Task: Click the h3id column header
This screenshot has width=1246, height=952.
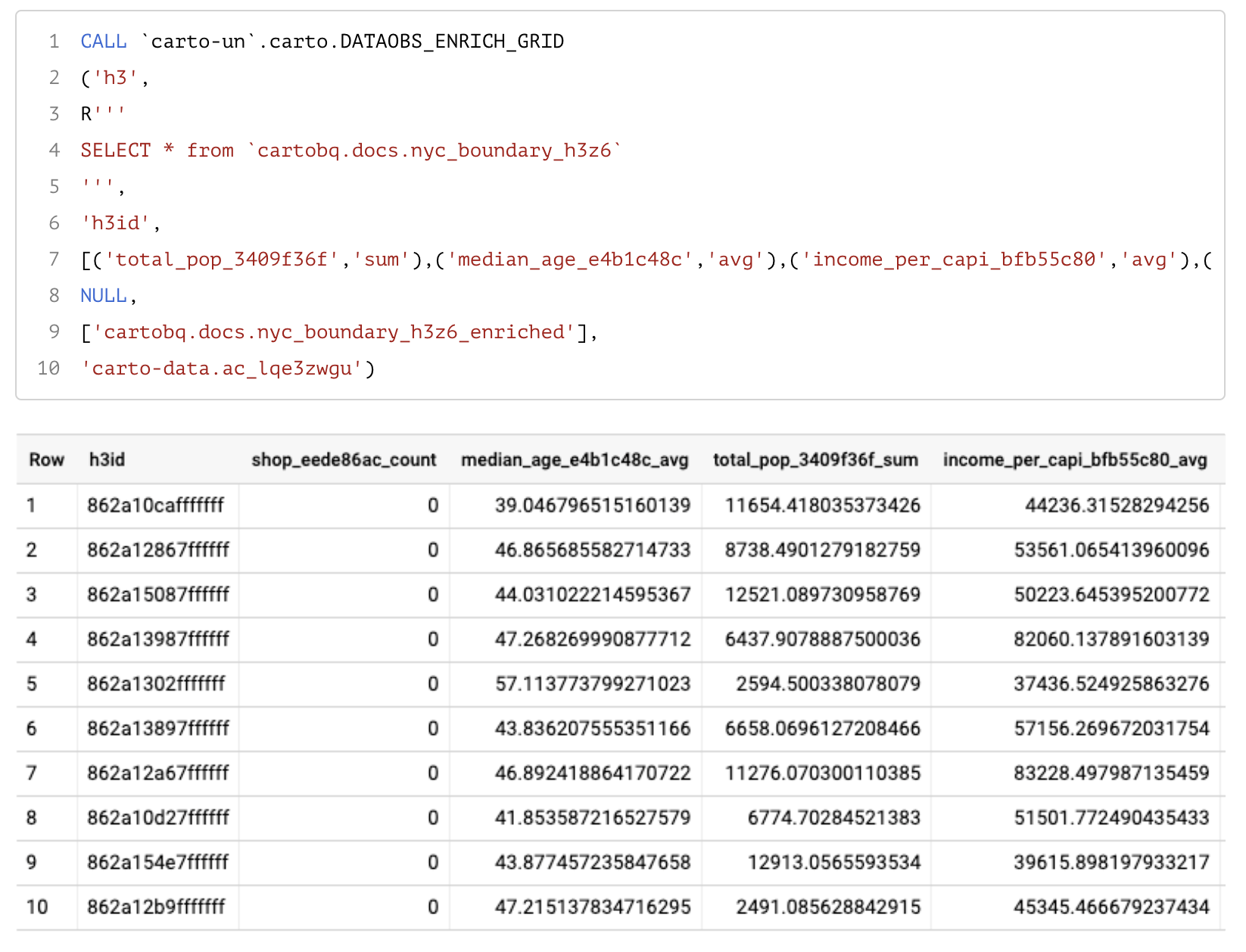Action: (x=107, y=459)
